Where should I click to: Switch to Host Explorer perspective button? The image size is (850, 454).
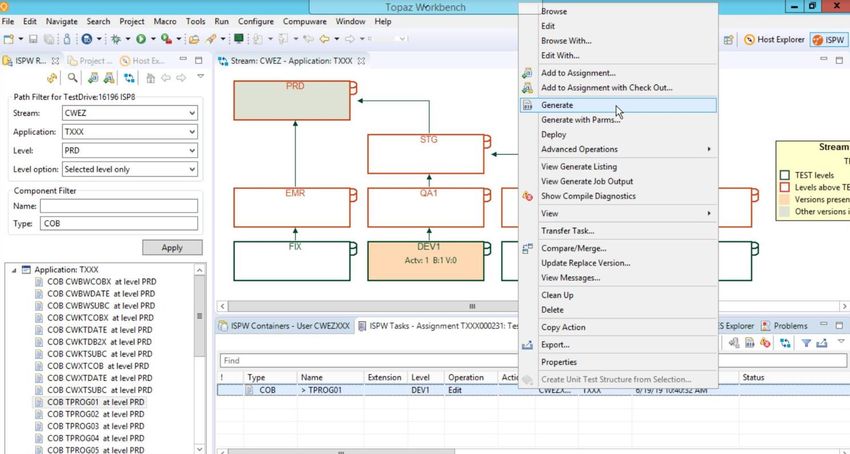coord(774,40)
